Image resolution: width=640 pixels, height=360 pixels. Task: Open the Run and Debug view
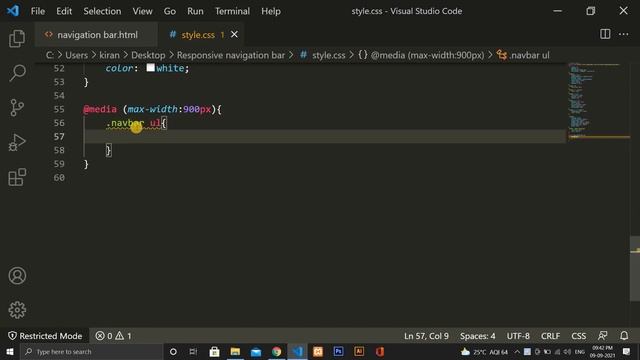17,142
